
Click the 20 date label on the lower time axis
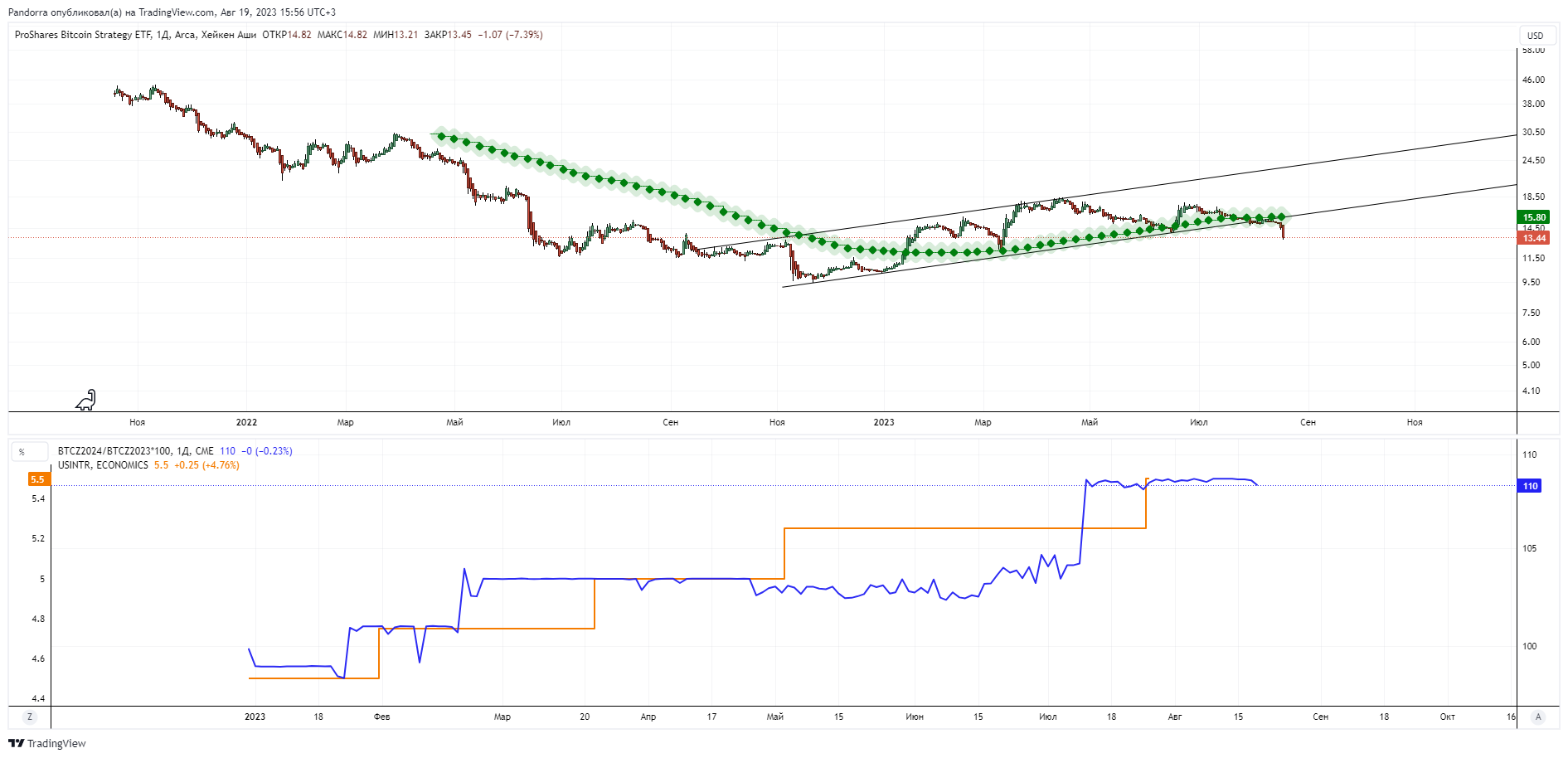point(585,717)
